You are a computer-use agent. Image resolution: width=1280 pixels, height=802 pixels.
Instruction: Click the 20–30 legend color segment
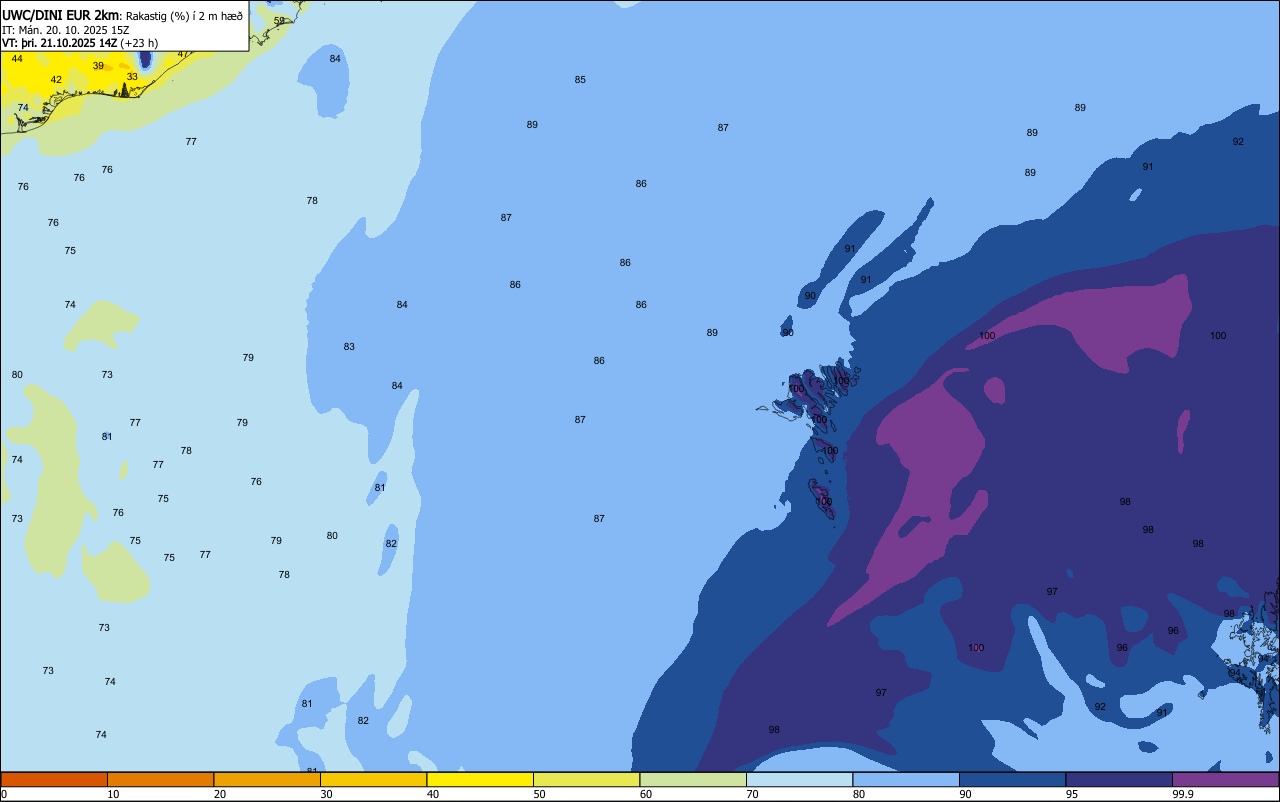[267, 779]
